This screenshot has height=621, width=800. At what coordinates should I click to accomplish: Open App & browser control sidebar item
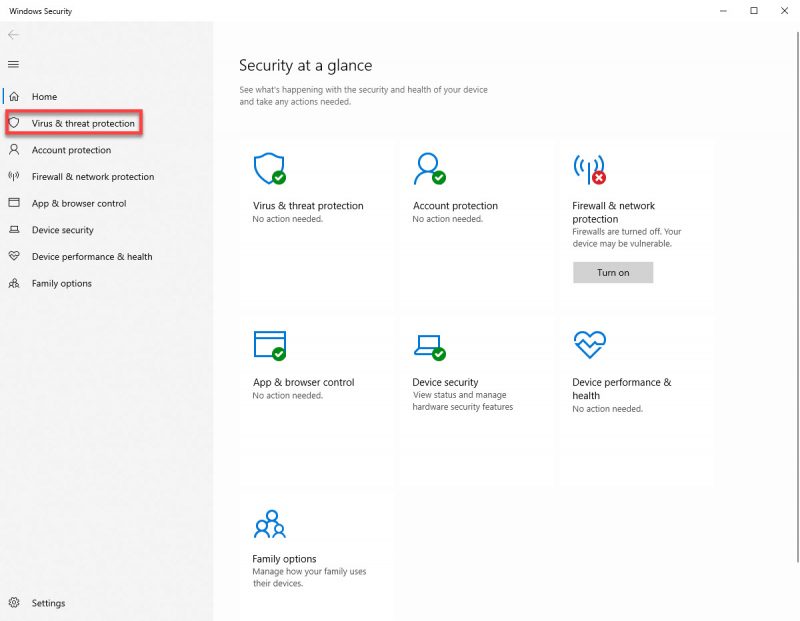coord(79,203)
